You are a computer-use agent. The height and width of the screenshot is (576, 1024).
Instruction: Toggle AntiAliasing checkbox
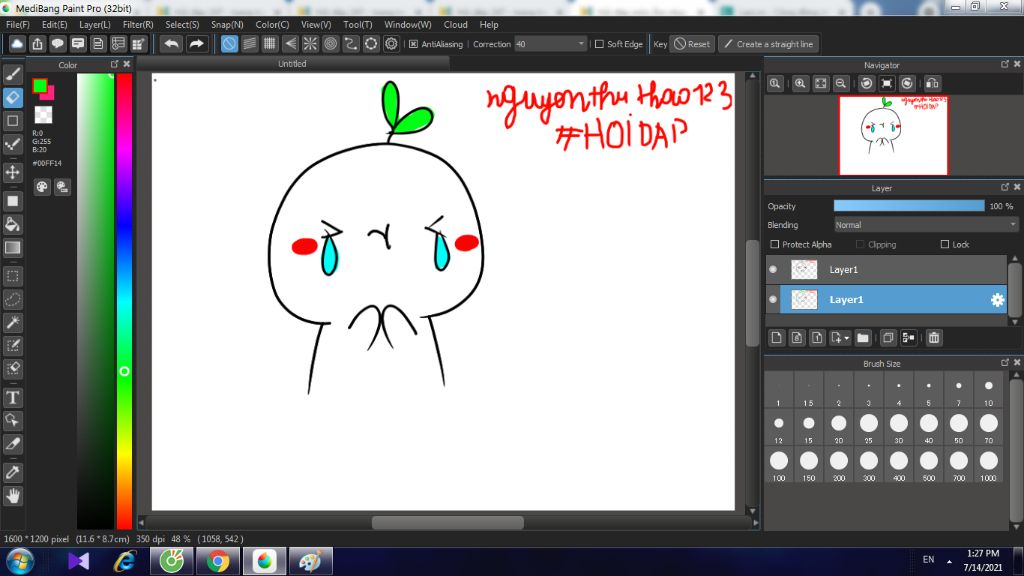pyautogui.click(x=413, y=44)
